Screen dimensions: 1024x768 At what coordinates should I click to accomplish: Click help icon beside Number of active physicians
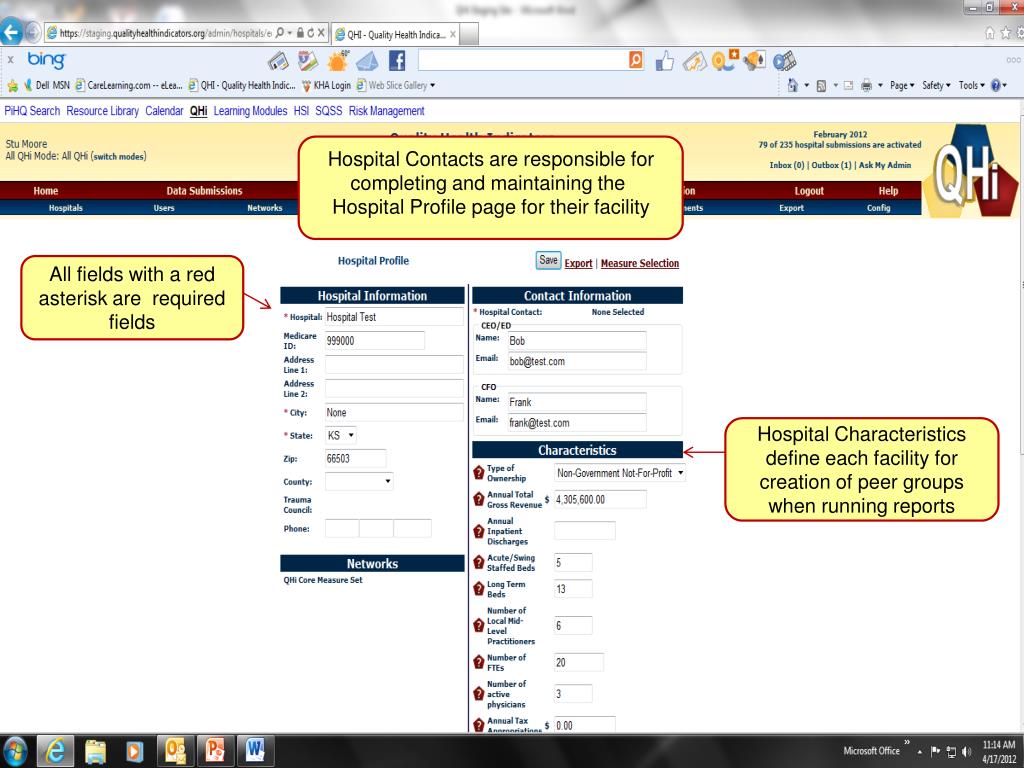tap(479, 694)
